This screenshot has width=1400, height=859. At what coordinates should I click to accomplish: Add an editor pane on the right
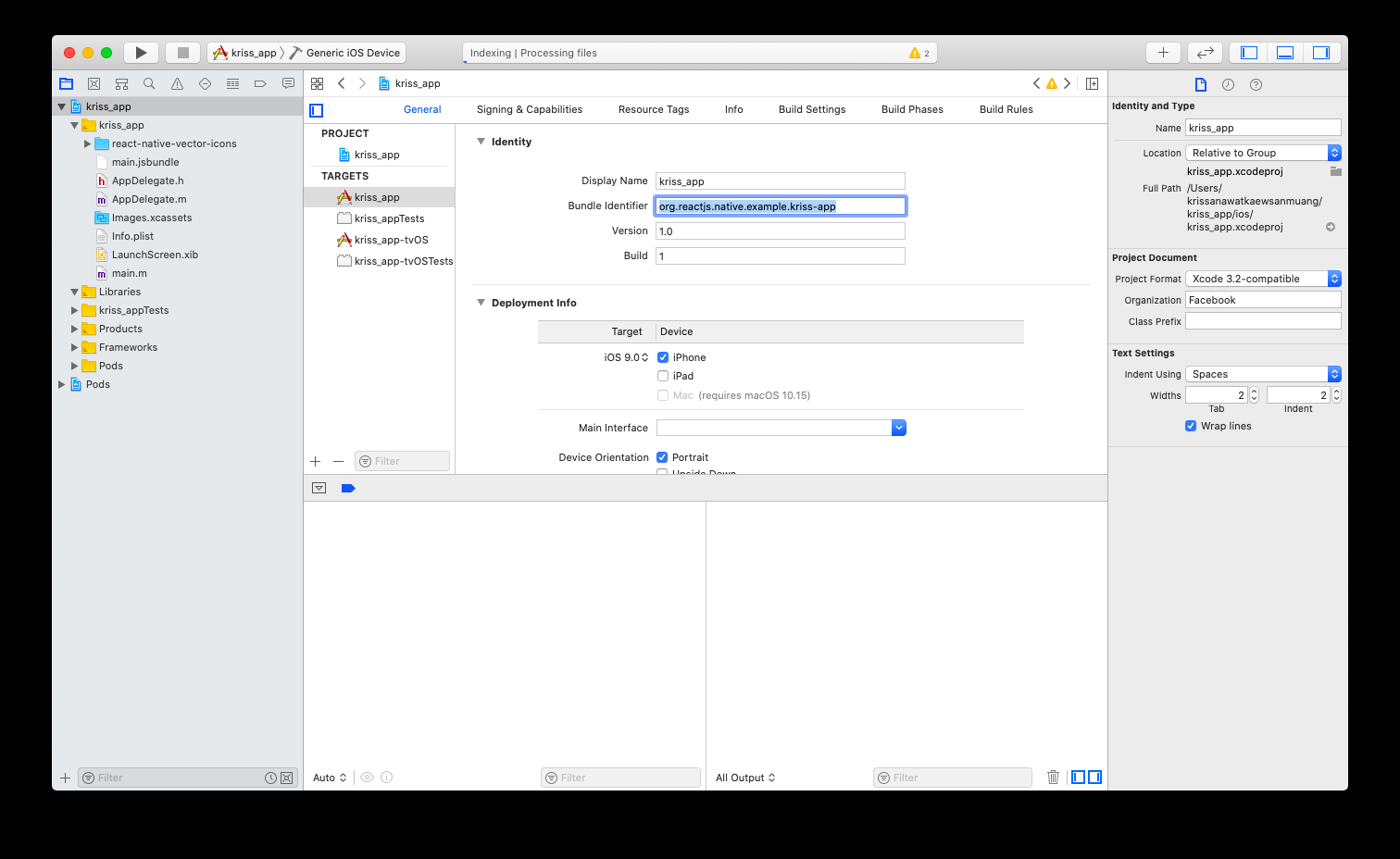point(1092,83)
